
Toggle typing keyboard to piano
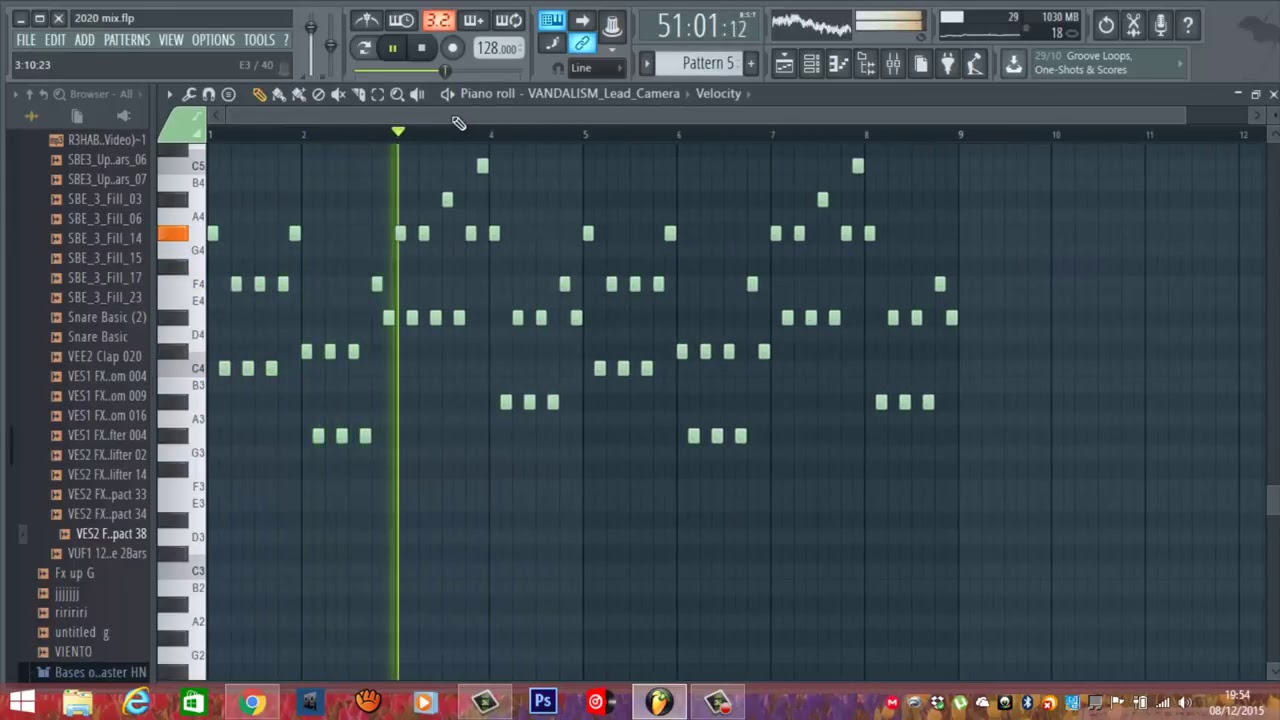pos(551,21)
